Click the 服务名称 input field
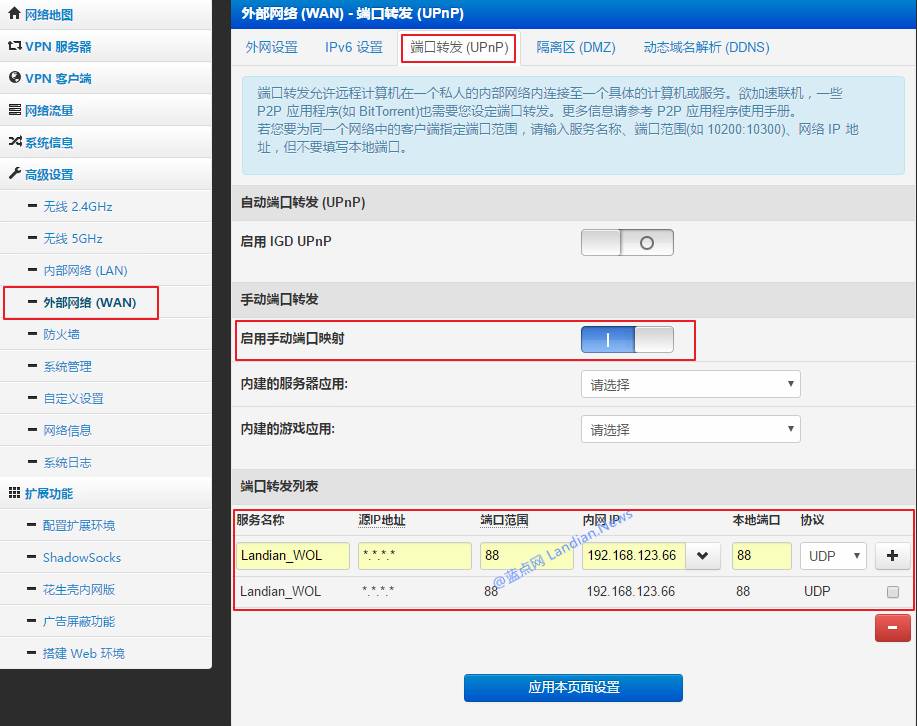Image resolution: width=917 pixels, height=726 pixels. (x=293, y=555)
